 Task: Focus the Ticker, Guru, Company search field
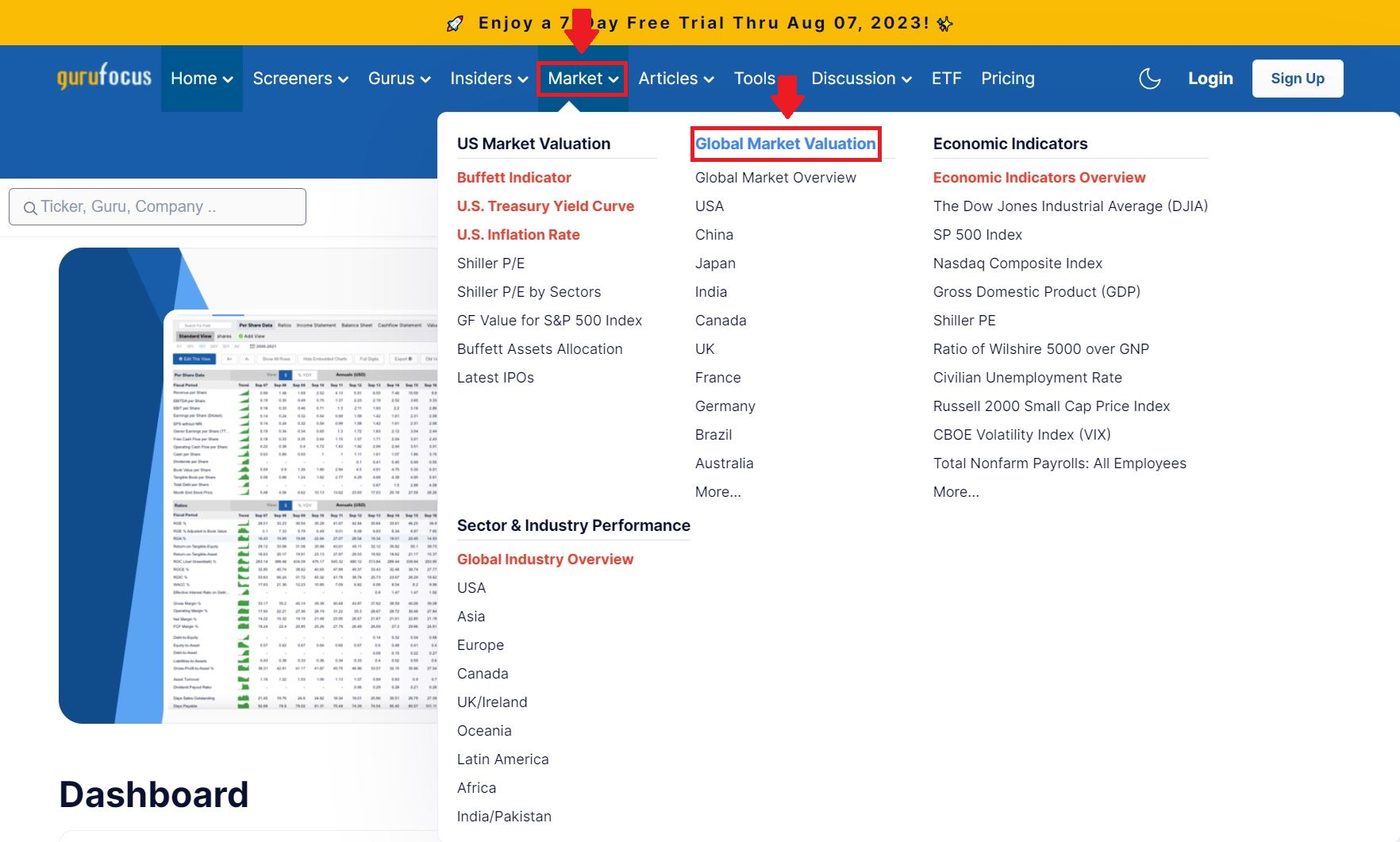click(157, 206)
